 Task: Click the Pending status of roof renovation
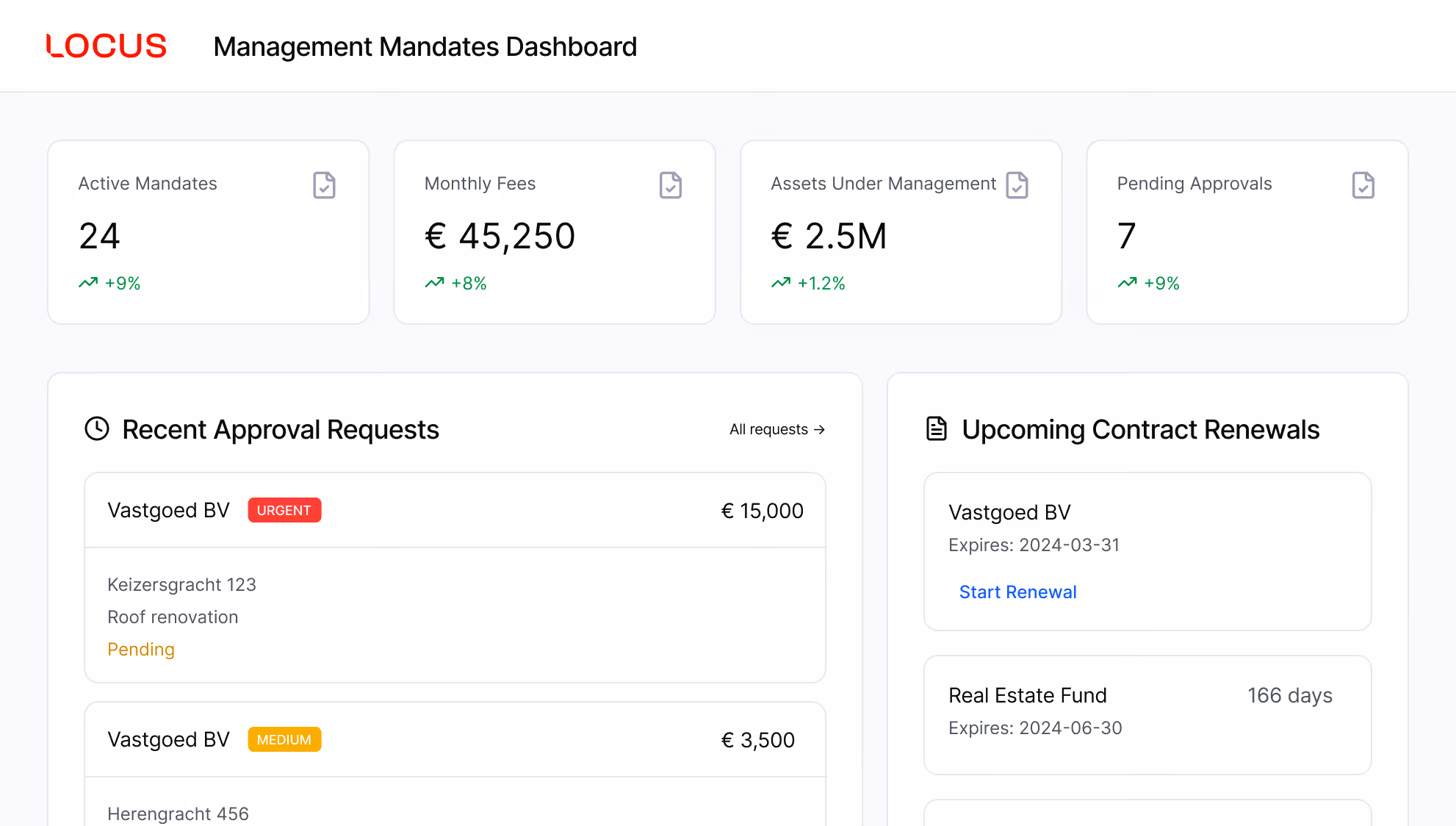coord(141,650)
